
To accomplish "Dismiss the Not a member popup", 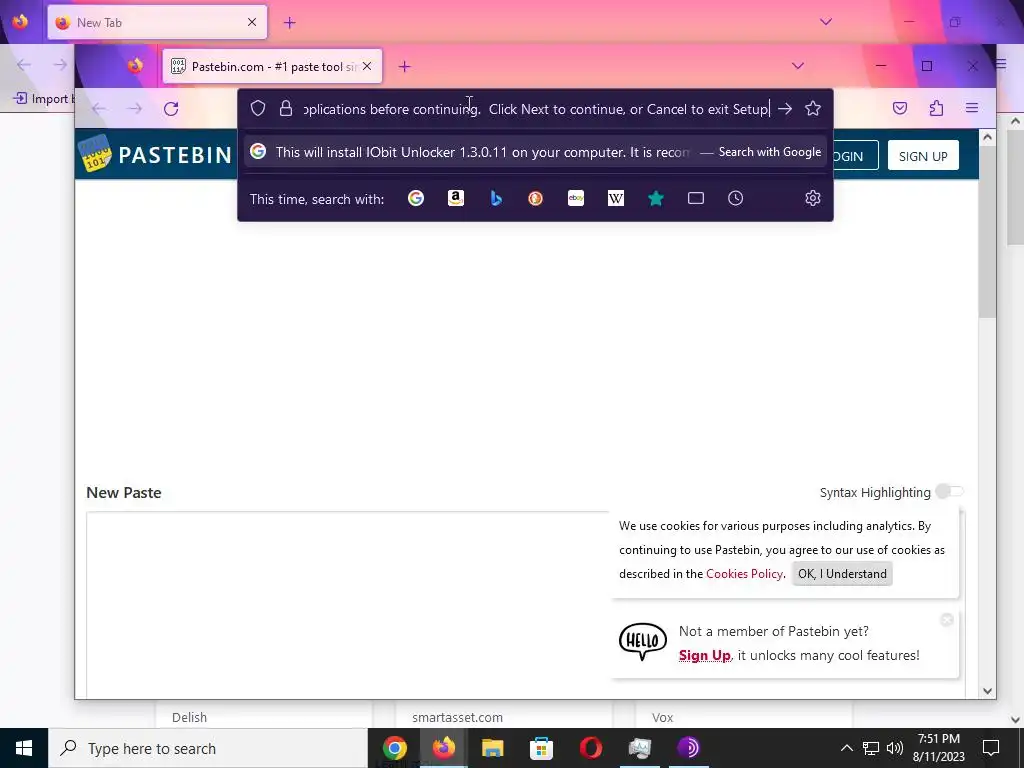I will click(x=947, y=620).
